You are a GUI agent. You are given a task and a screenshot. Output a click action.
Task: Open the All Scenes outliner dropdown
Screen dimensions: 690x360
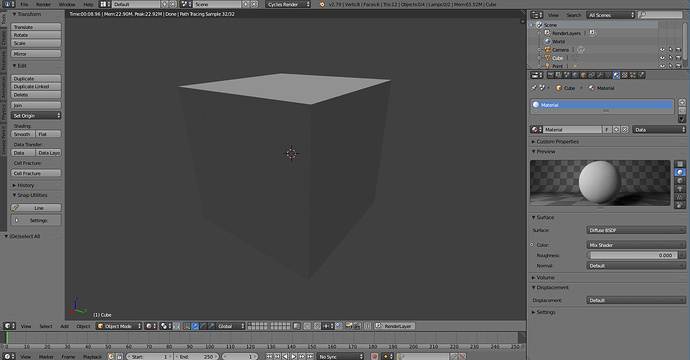tap(611, 15)
